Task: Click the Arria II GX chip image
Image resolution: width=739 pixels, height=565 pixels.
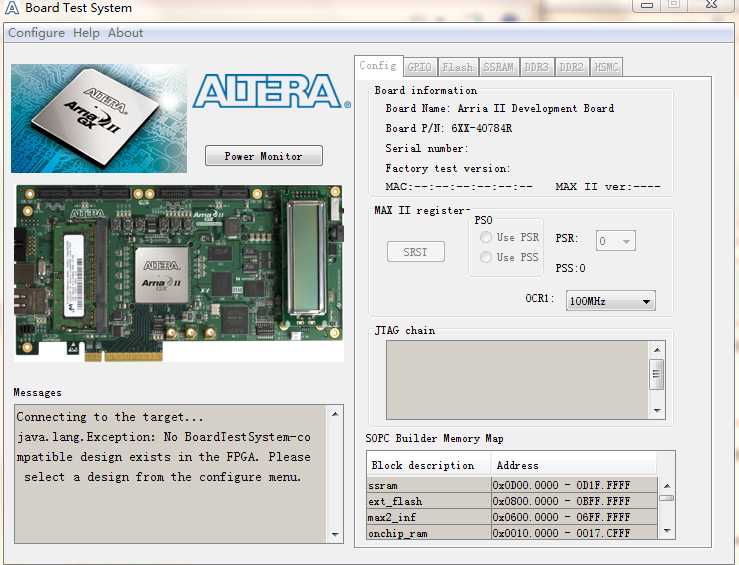Action: tap(99, 119)
